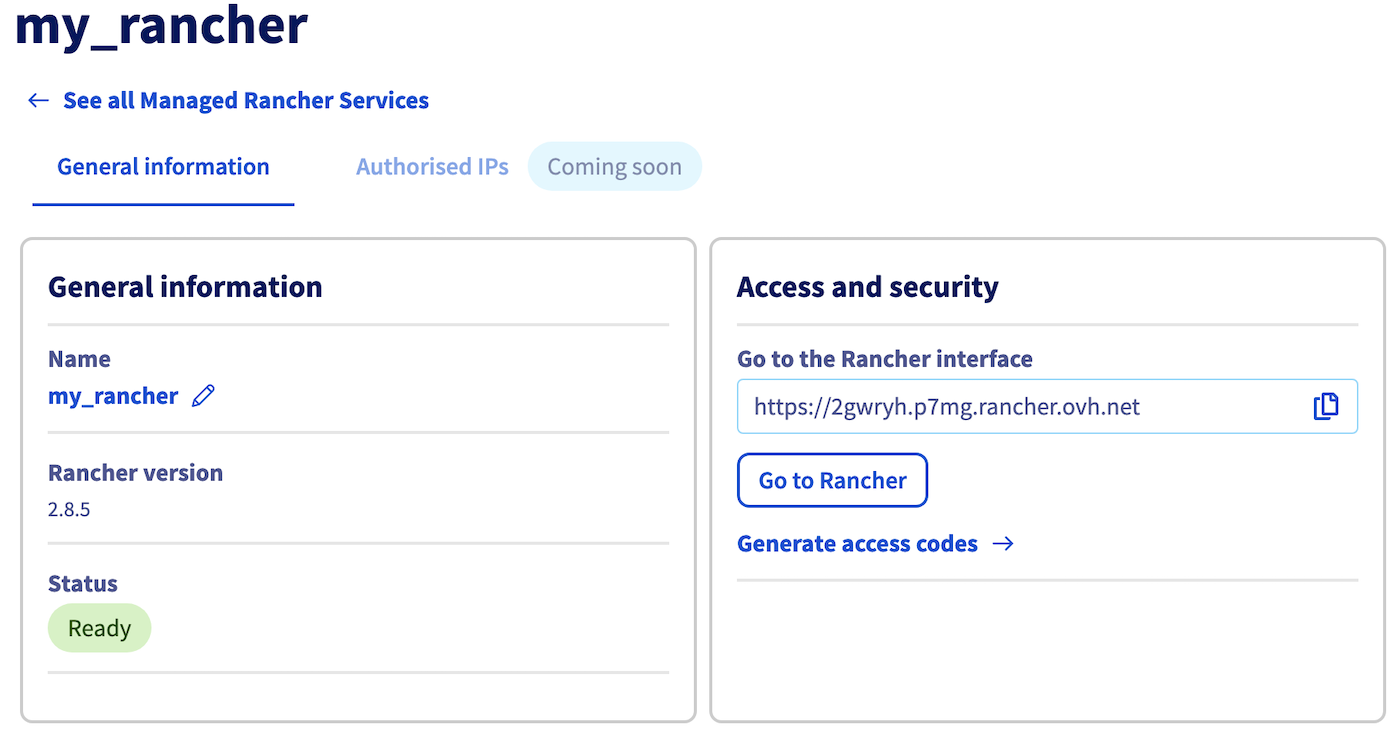
Task: Click the my_rancher page title
Action: click(161, 25)
